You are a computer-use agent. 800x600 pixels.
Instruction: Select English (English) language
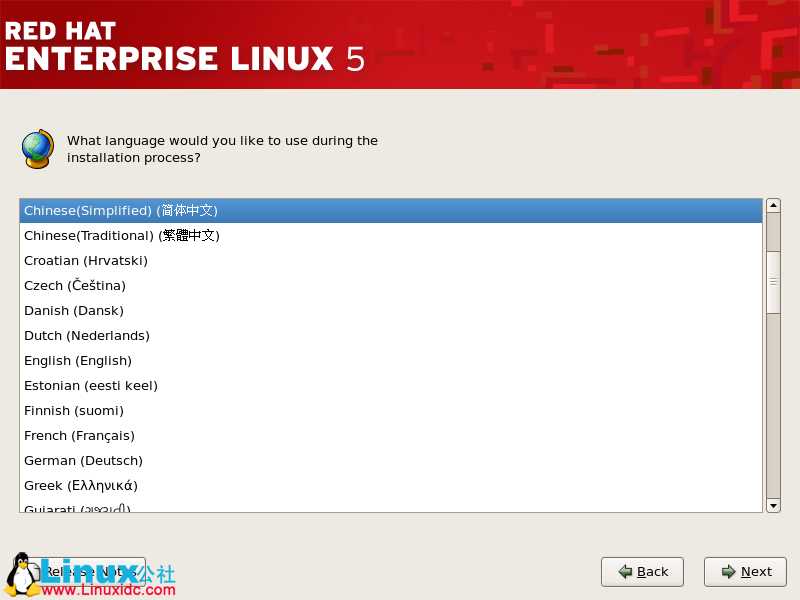(x=391, y=361)
